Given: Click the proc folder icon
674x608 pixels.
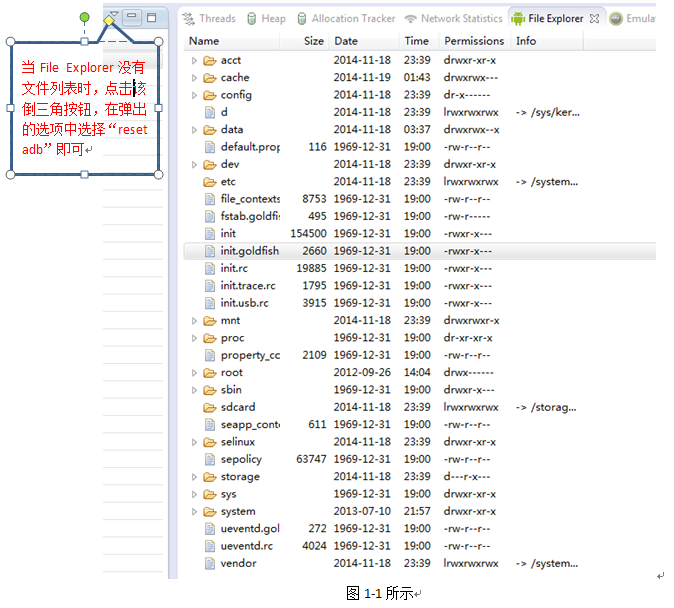Looking at the screenshot, I should point(209,338).
